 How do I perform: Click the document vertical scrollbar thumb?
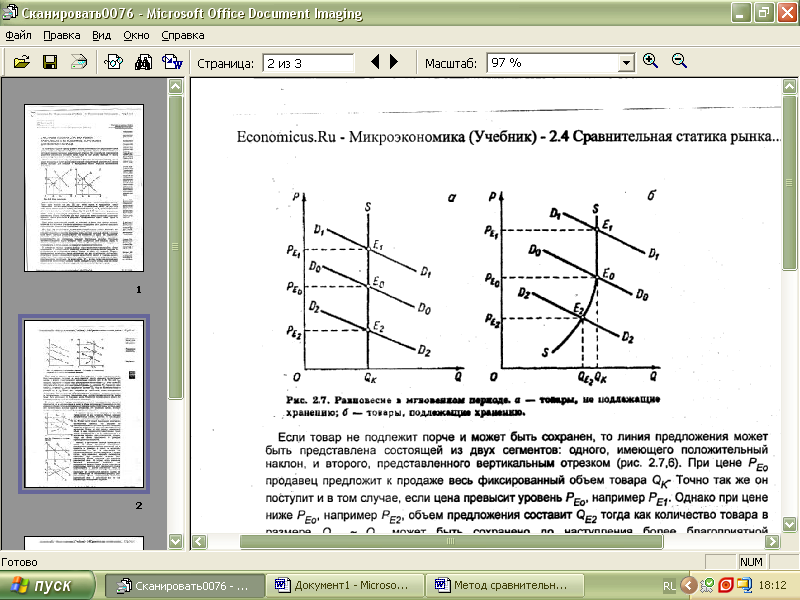(789, 183)
